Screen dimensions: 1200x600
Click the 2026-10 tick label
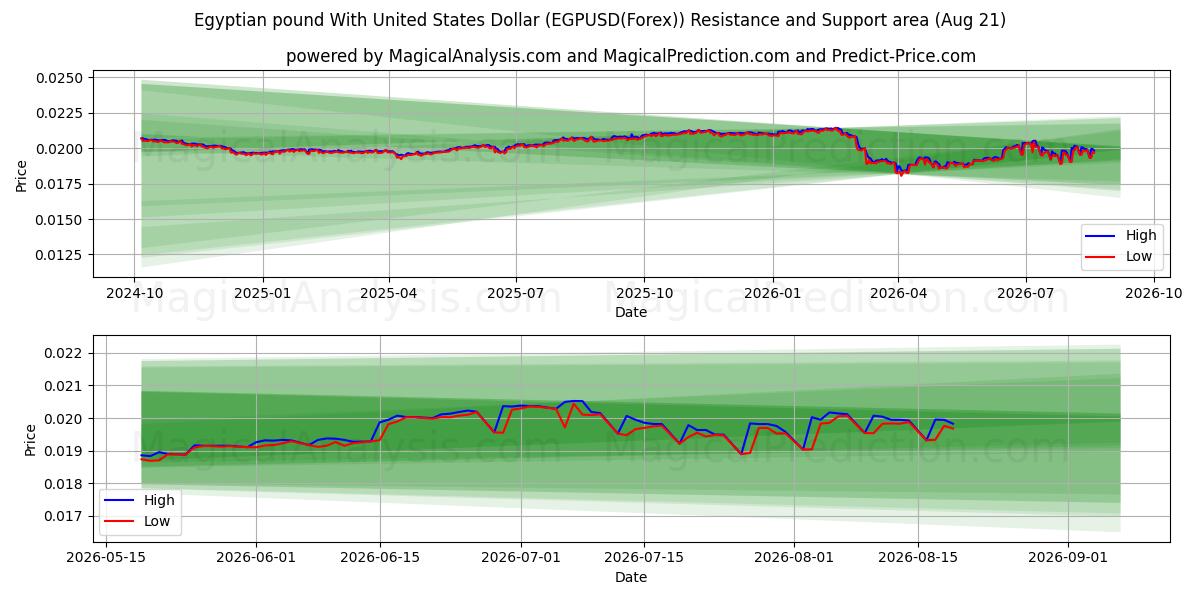point(1153,294)
